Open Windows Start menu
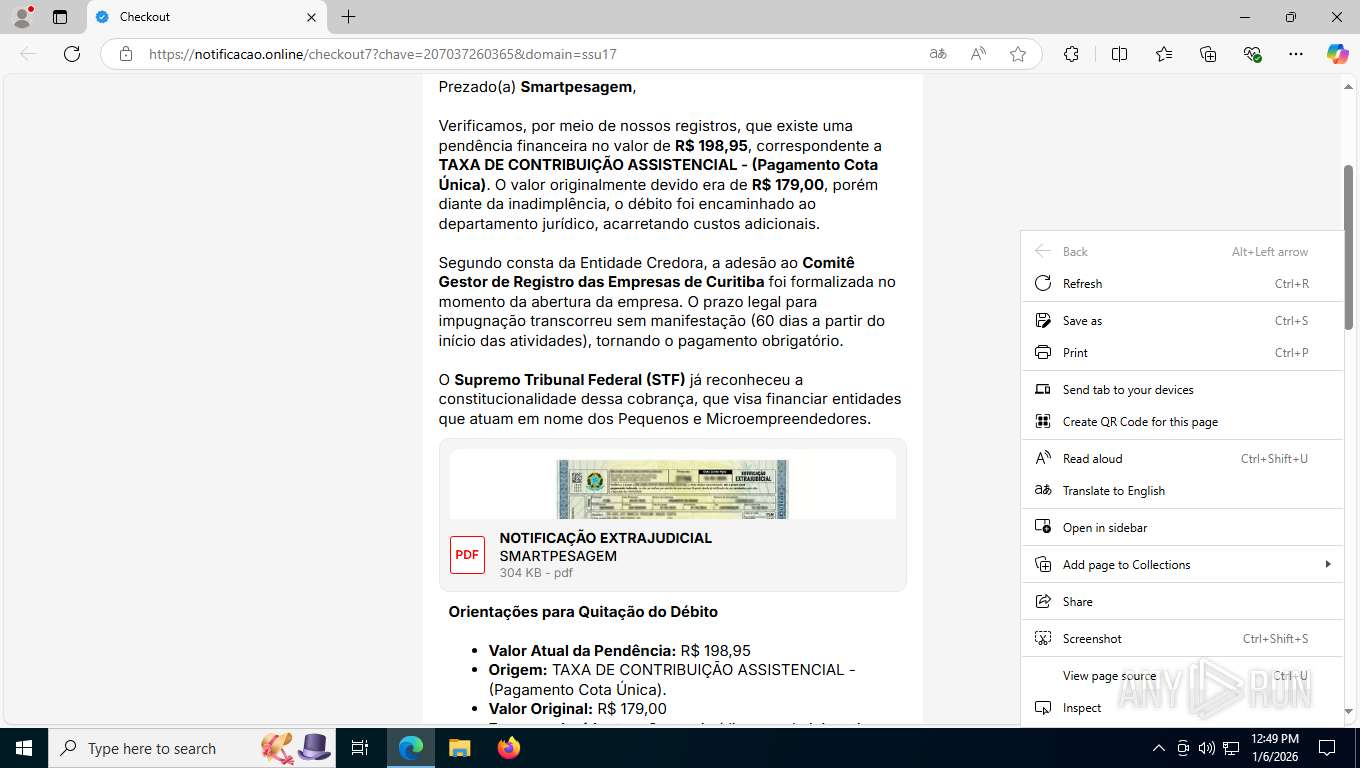1360x768 pixels. click(x=23, y=748)
